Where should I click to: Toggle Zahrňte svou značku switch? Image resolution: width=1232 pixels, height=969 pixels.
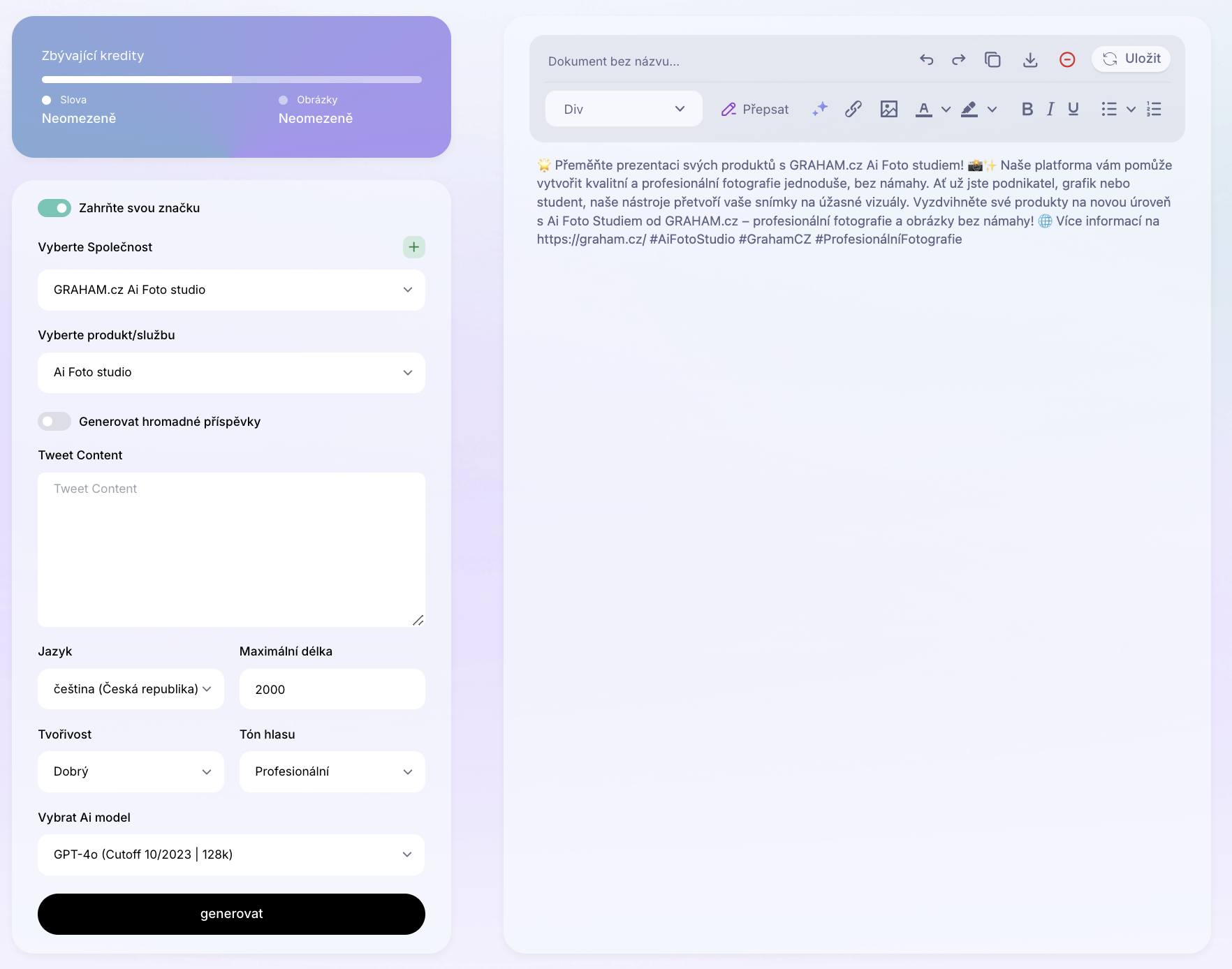(x=54, y=208)
